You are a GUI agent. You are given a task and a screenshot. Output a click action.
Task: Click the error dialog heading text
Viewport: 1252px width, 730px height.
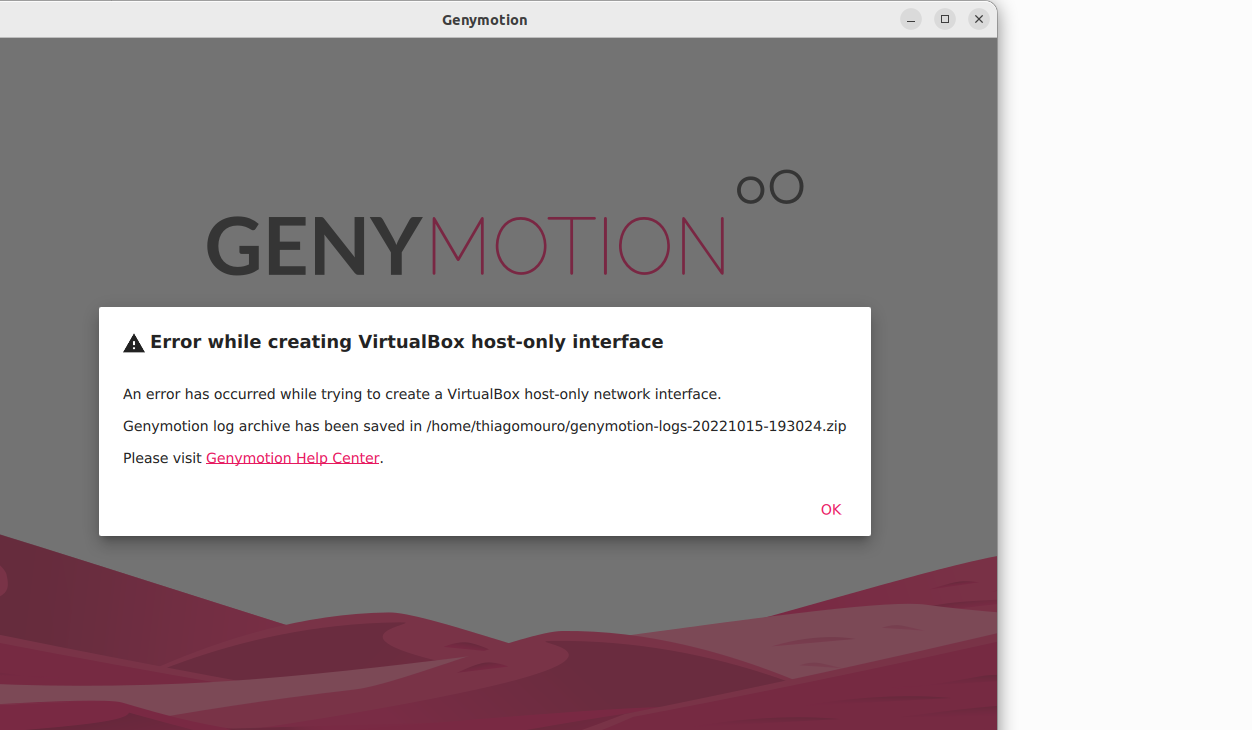coord(407,342)
